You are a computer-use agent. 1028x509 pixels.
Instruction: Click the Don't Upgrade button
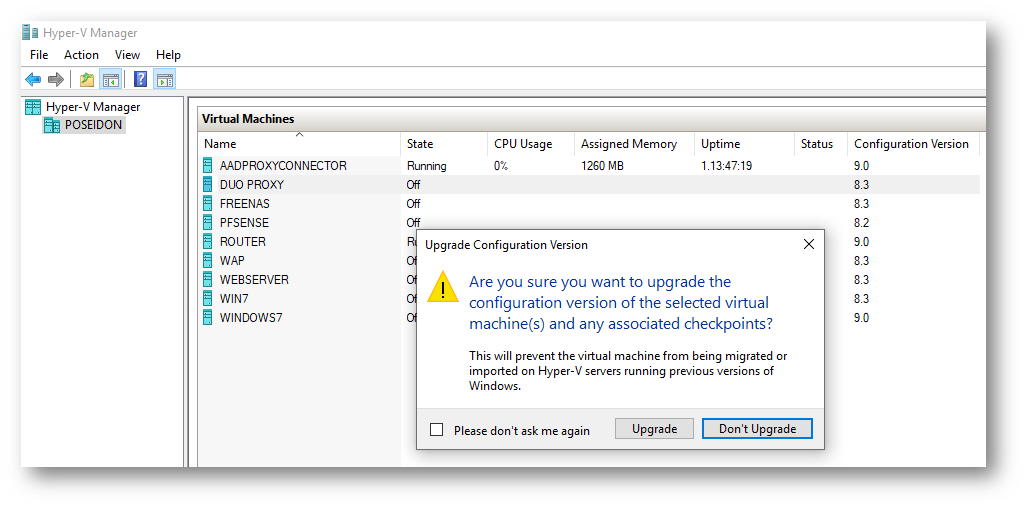pyautogui.click(x=757, y=429)
